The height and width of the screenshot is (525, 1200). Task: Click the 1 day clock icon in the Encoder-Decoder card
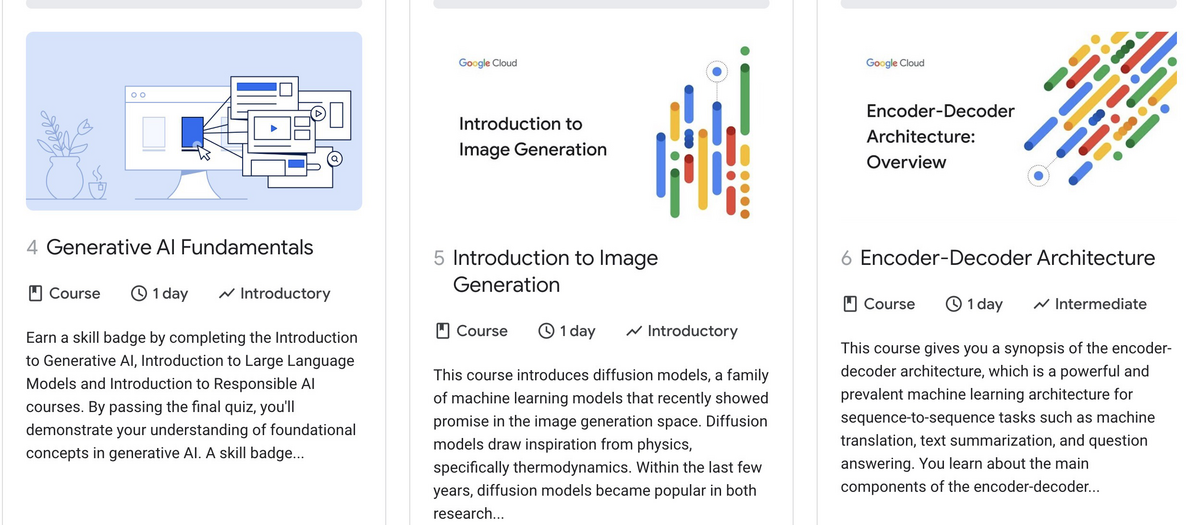tap(954, 303)
